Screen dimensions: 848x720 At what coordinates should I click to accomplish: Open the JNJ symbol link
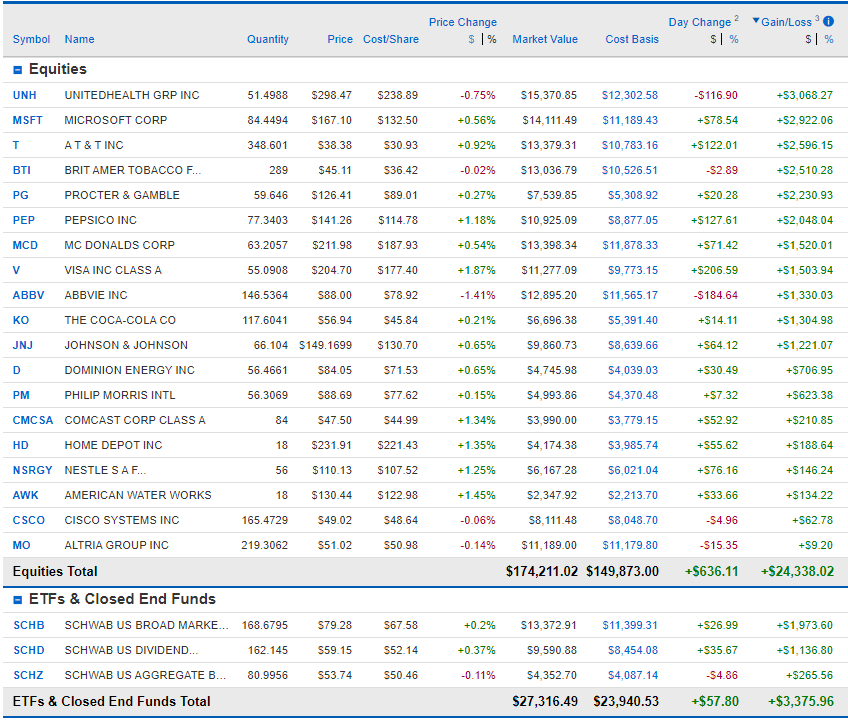point(23,345)
